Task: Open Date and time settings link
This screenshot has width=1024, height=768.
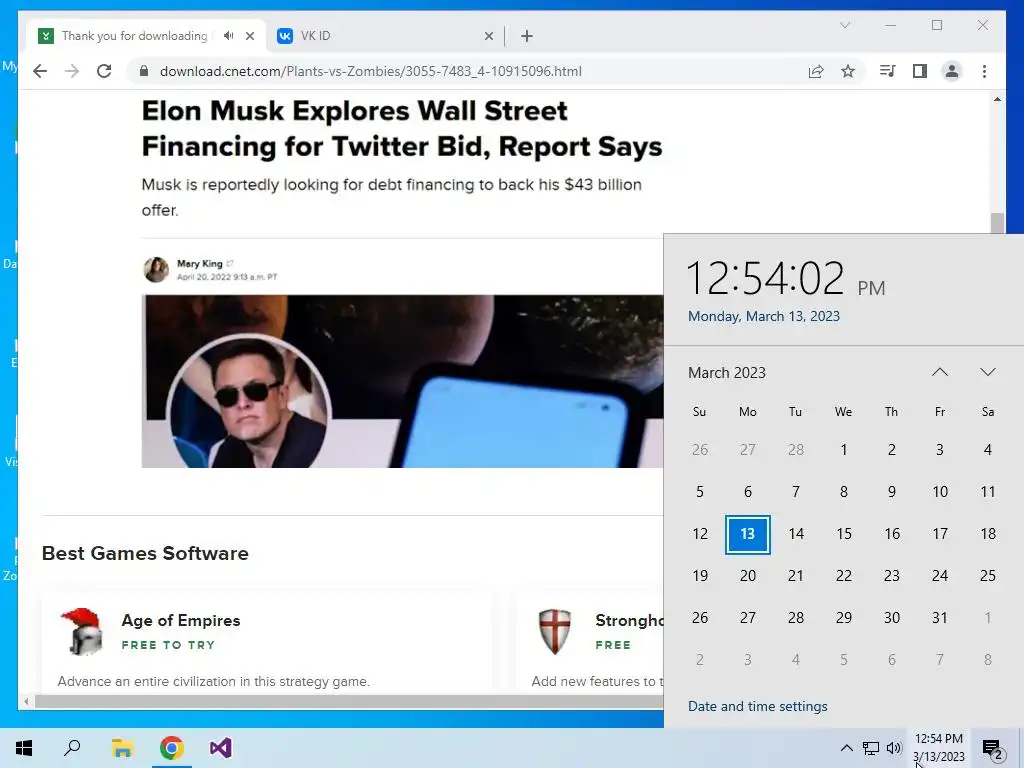Action: pyautogui.click(x=758, y=707)
